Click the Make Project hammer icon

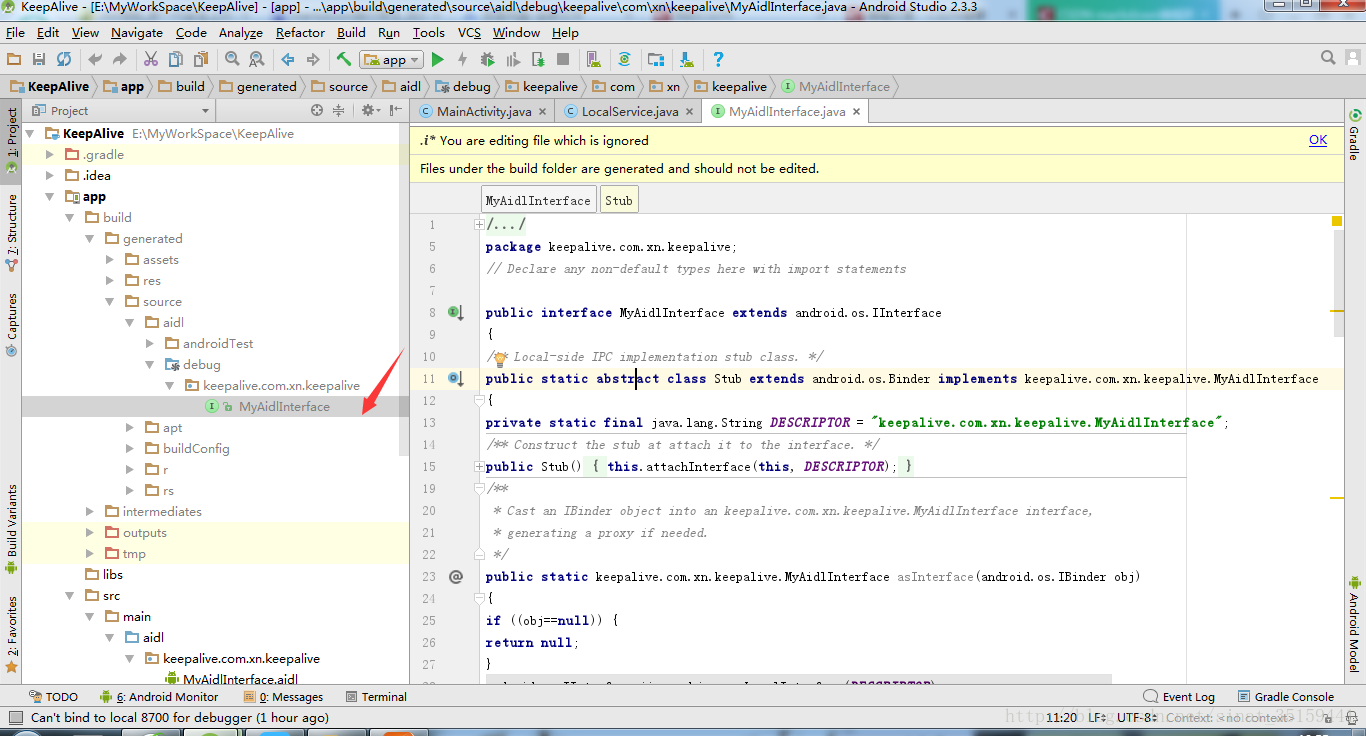click(344, 60)
